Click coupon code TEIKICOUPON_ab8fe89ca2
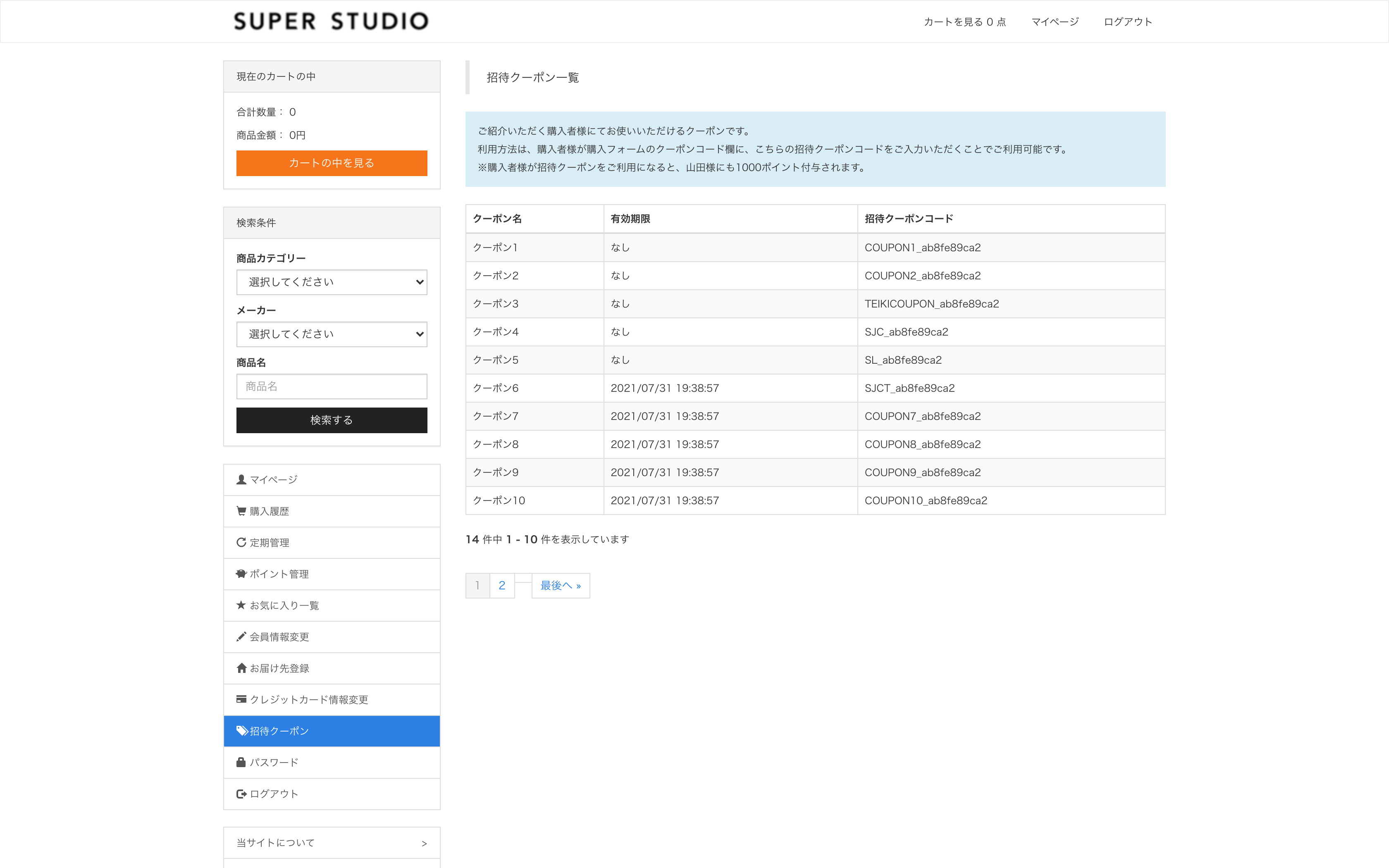The image size is (1389, 868). coord(931,304)
